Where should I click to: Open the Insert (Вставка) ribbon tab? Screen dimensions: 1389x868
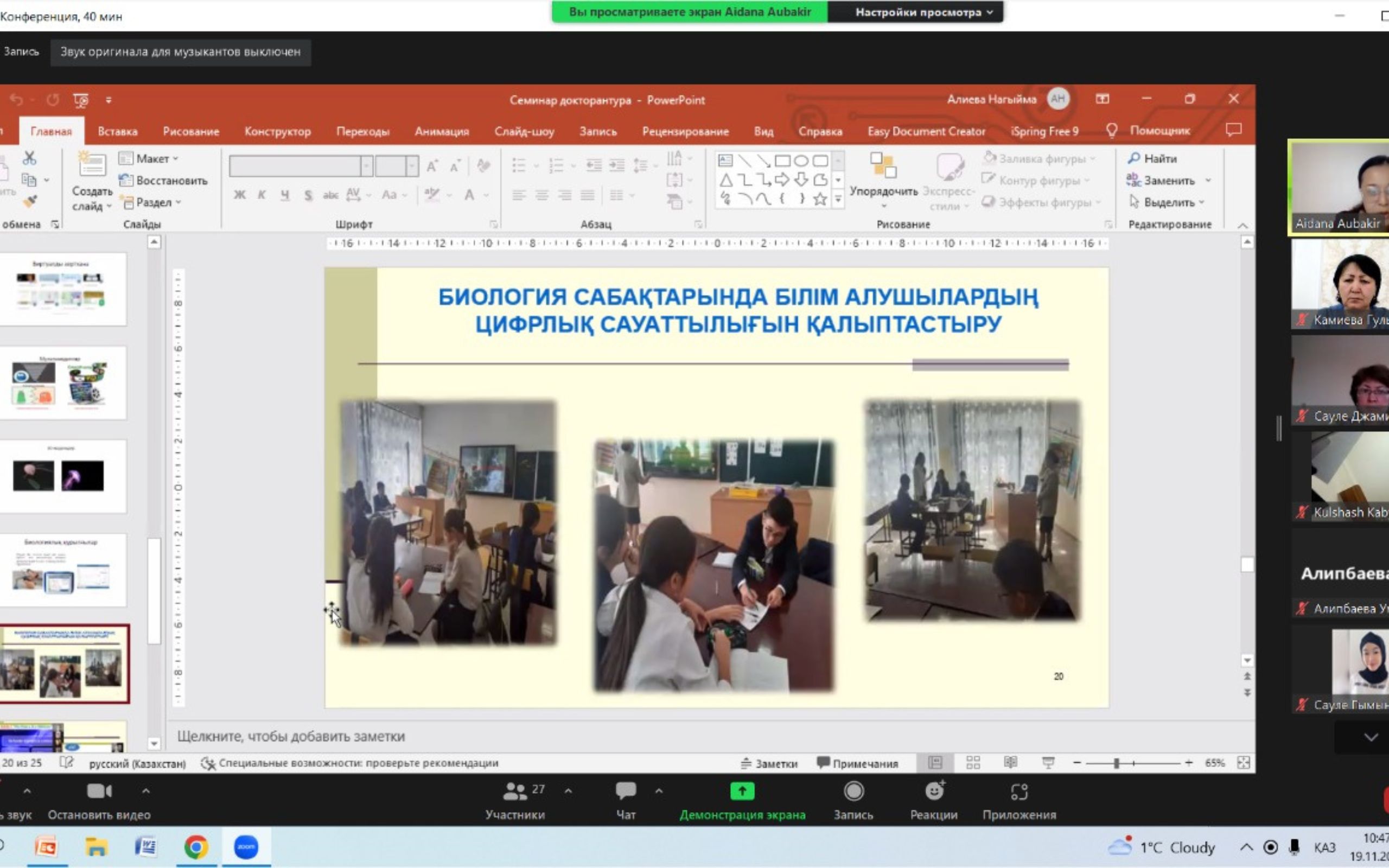tap(118, 131)
